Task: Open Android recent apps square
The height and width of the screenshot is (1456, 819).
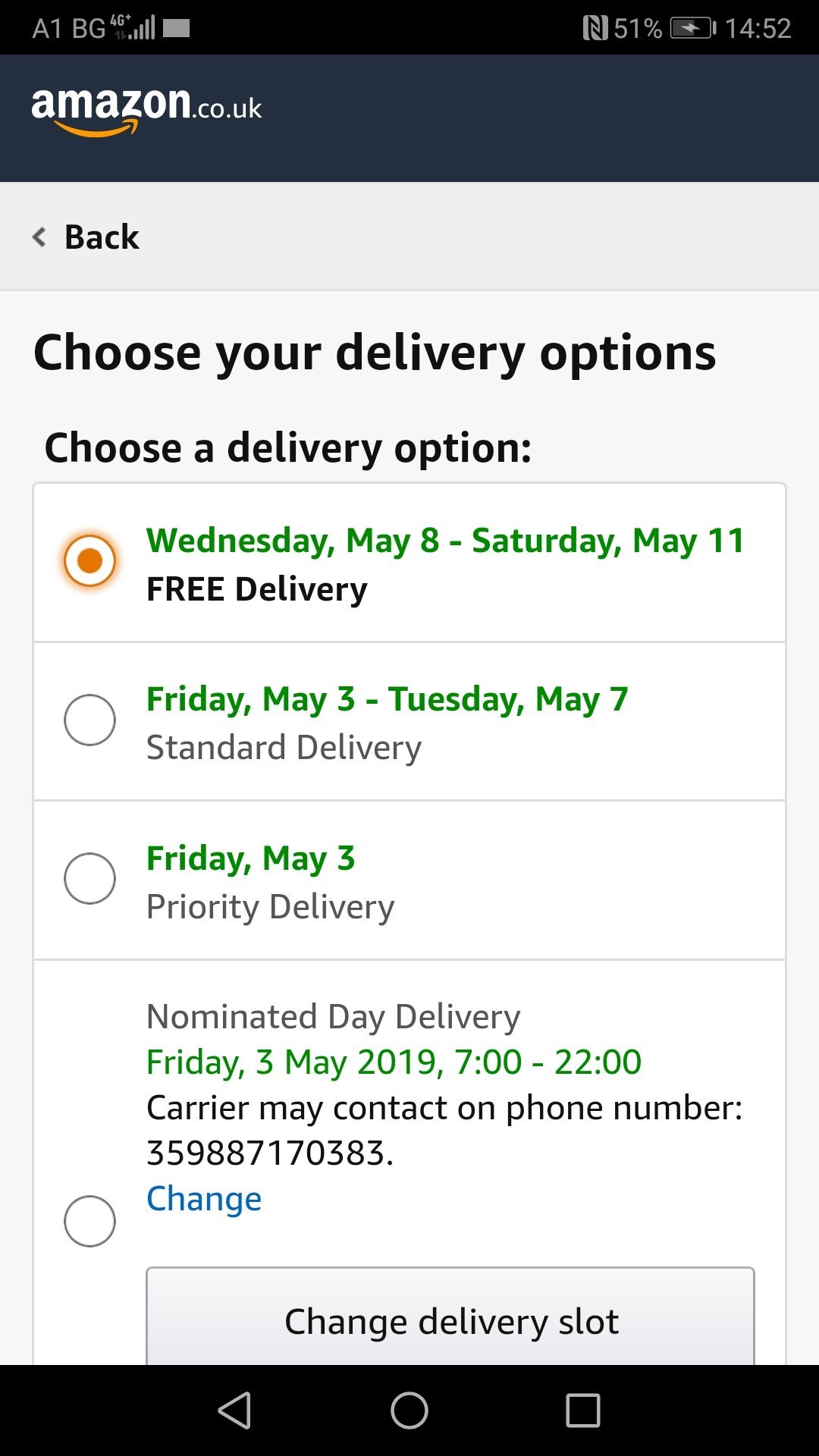Action: pyautogui.click(x=583, y=1410)
